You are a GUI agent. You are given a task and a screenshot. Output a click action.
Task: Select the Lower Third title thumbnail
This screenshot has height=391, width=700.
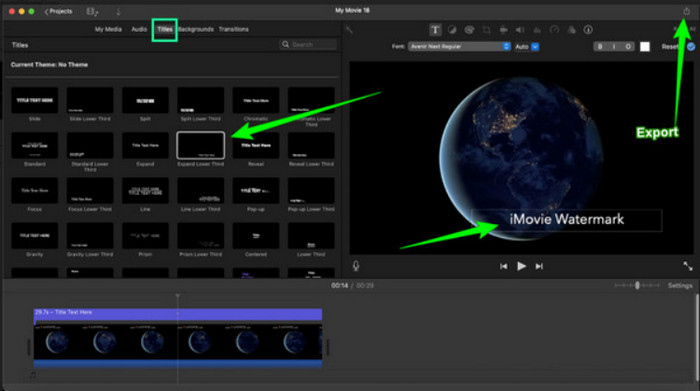(x=311, y=236)
